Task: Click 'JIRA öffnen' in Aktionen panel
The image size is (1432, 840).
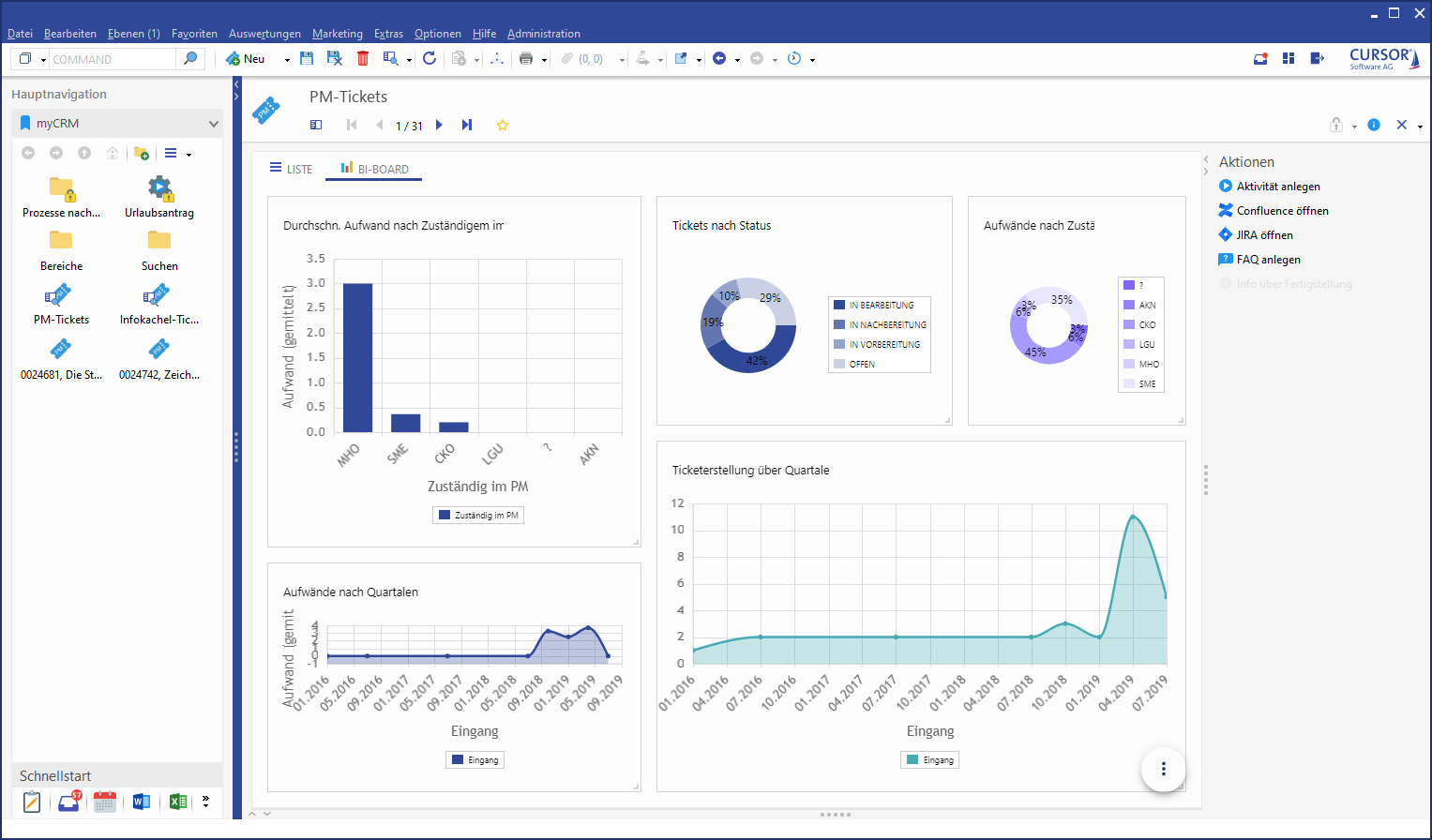Action: click(1264, 235)
